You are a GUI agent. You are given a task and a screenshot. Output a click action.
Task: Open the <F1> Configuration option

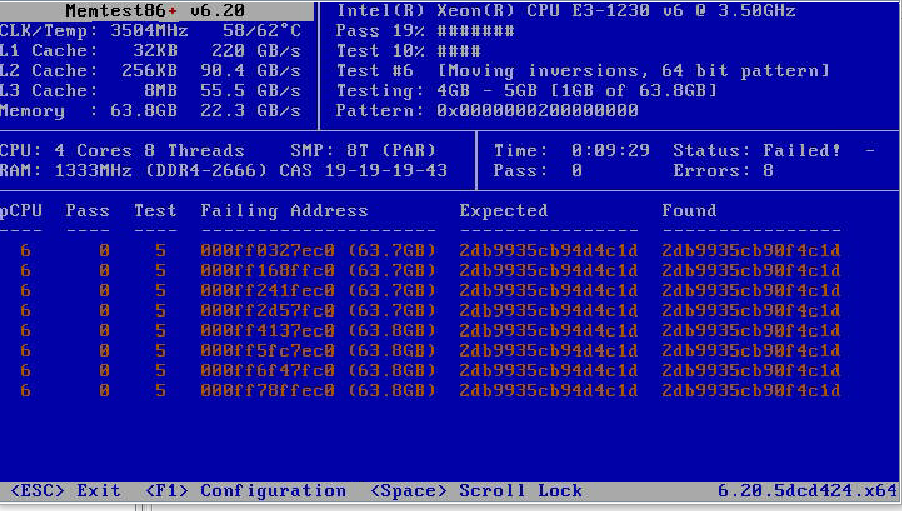[245, 491]
